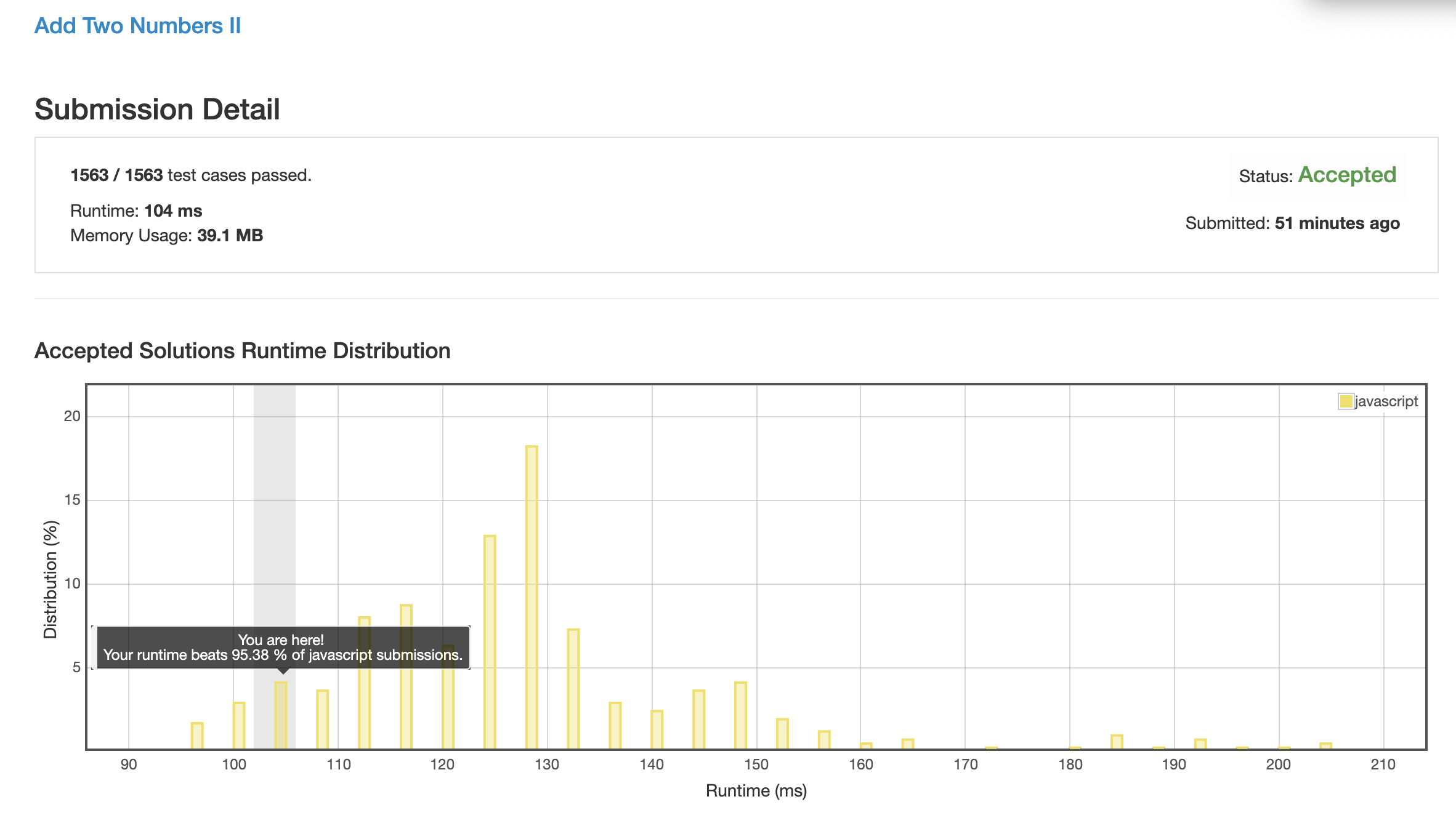Click the bar at 144 ms runtime
Screen dimensions: 1456x815
point(698,719)
